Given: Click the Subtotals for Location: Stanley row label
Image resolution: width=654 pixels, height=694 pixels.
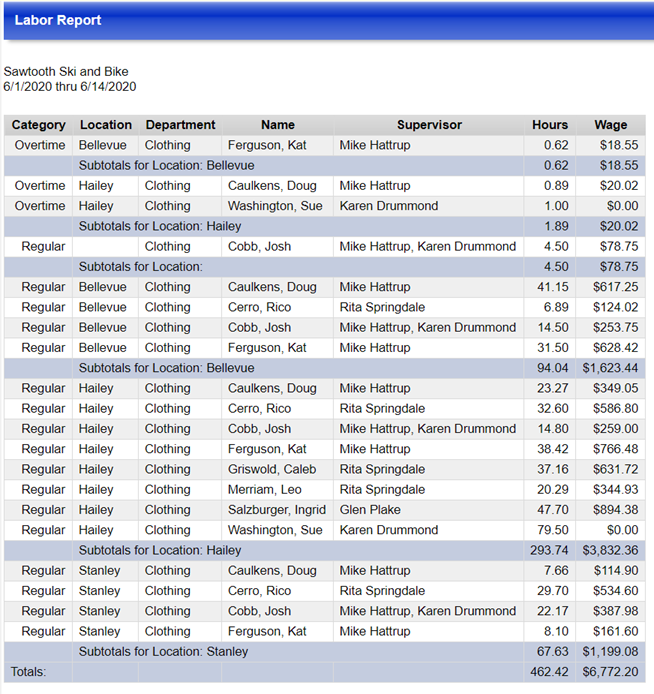Looking at the screenshot, I should (x=163, y=652).
